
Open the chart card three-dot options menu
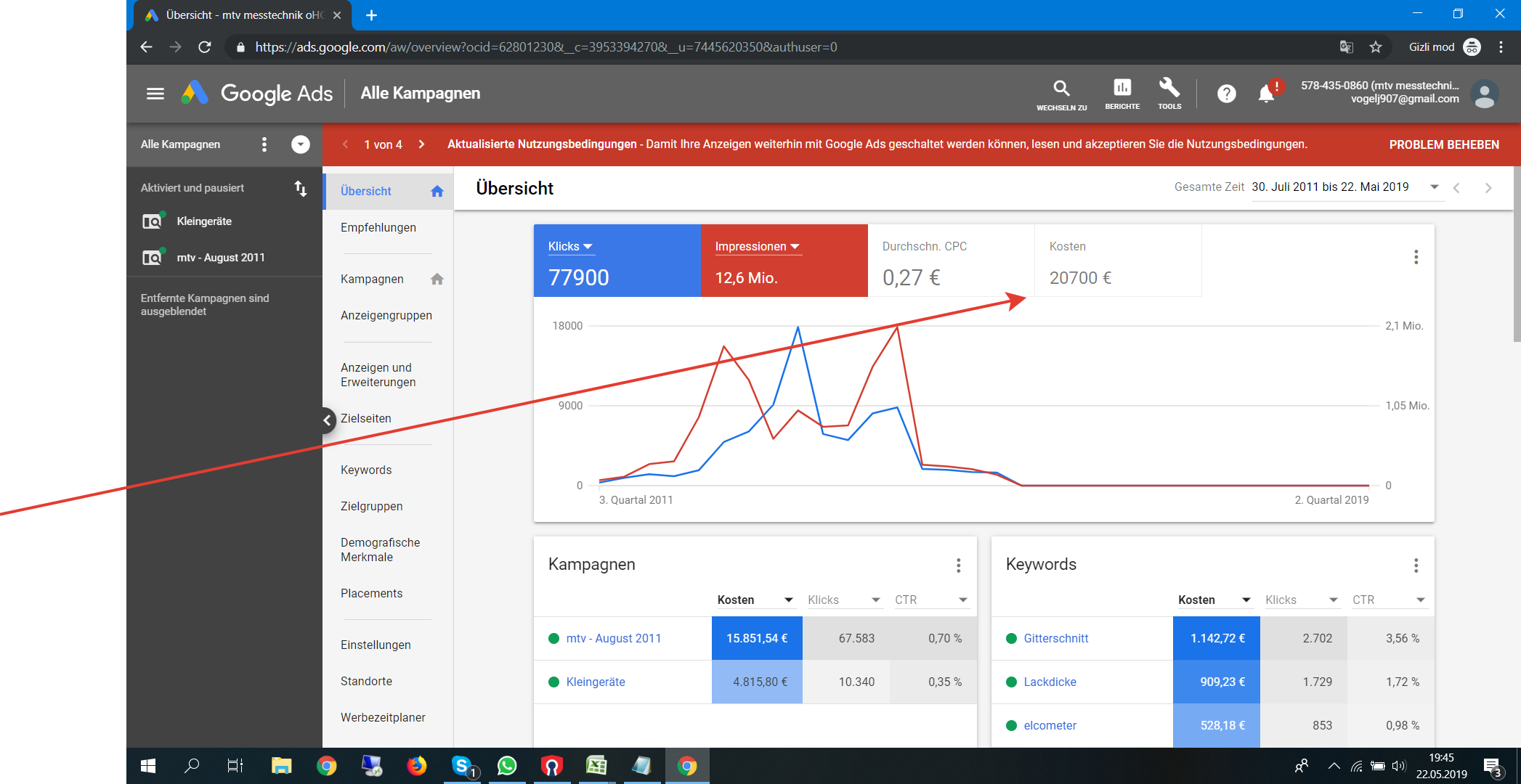point(1416,257)
